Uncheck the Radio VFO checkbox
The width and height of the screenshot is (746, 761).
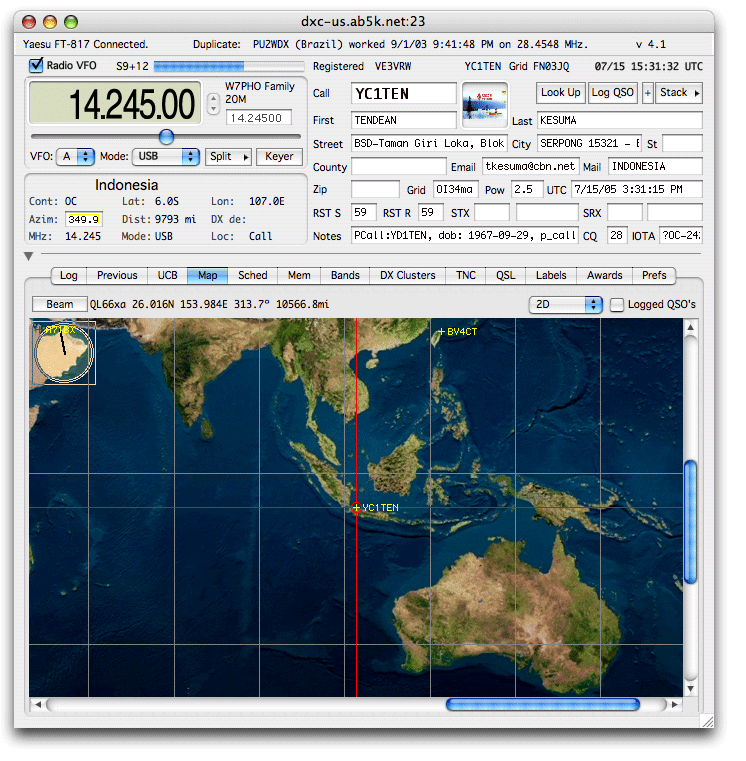click(x=37, y=66)
